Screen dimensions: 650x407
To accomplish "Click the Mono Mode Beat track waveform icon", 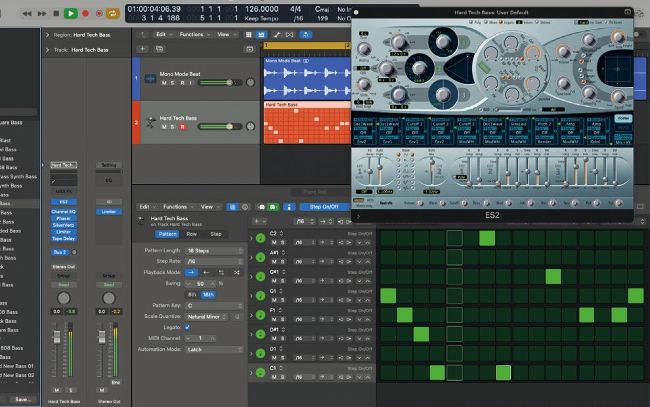I will coord(150,79).
